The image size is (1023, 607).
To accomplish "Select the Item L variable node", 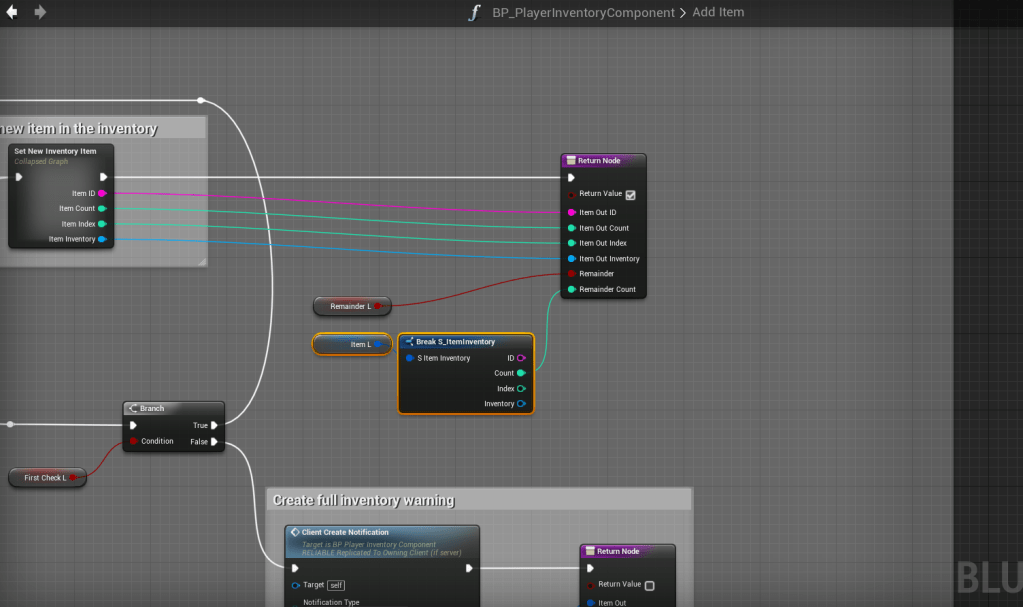I will pyautogui.click(x=352, y=344).
